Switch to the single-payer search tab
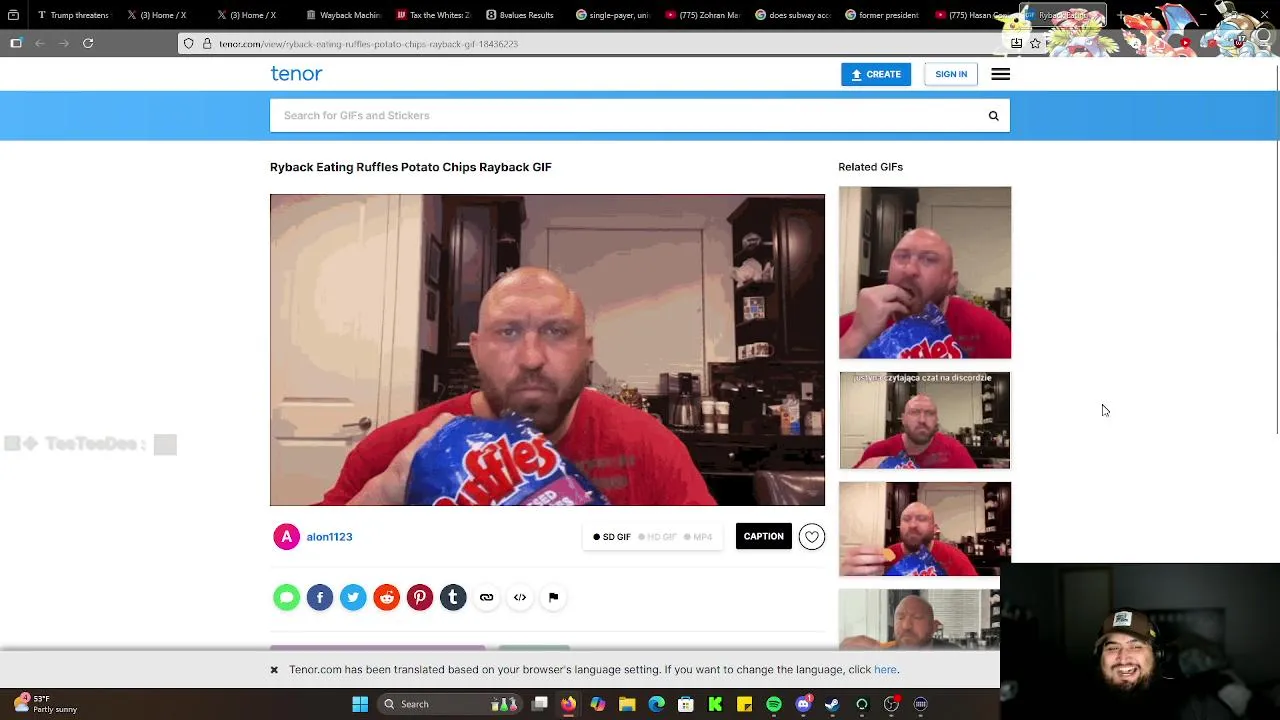Screen dimensions: 1280x720 (612, 15)
